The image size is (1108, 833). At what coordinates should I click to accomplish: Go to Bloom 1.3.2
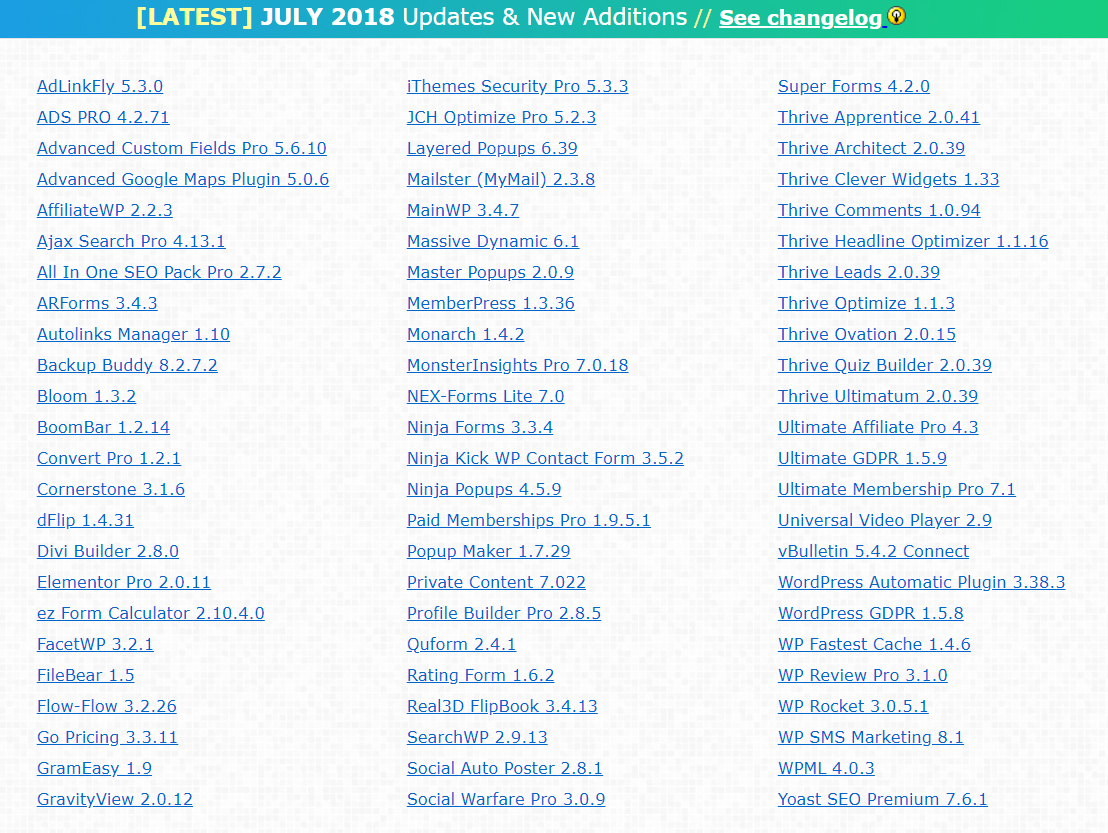(86, 396)
